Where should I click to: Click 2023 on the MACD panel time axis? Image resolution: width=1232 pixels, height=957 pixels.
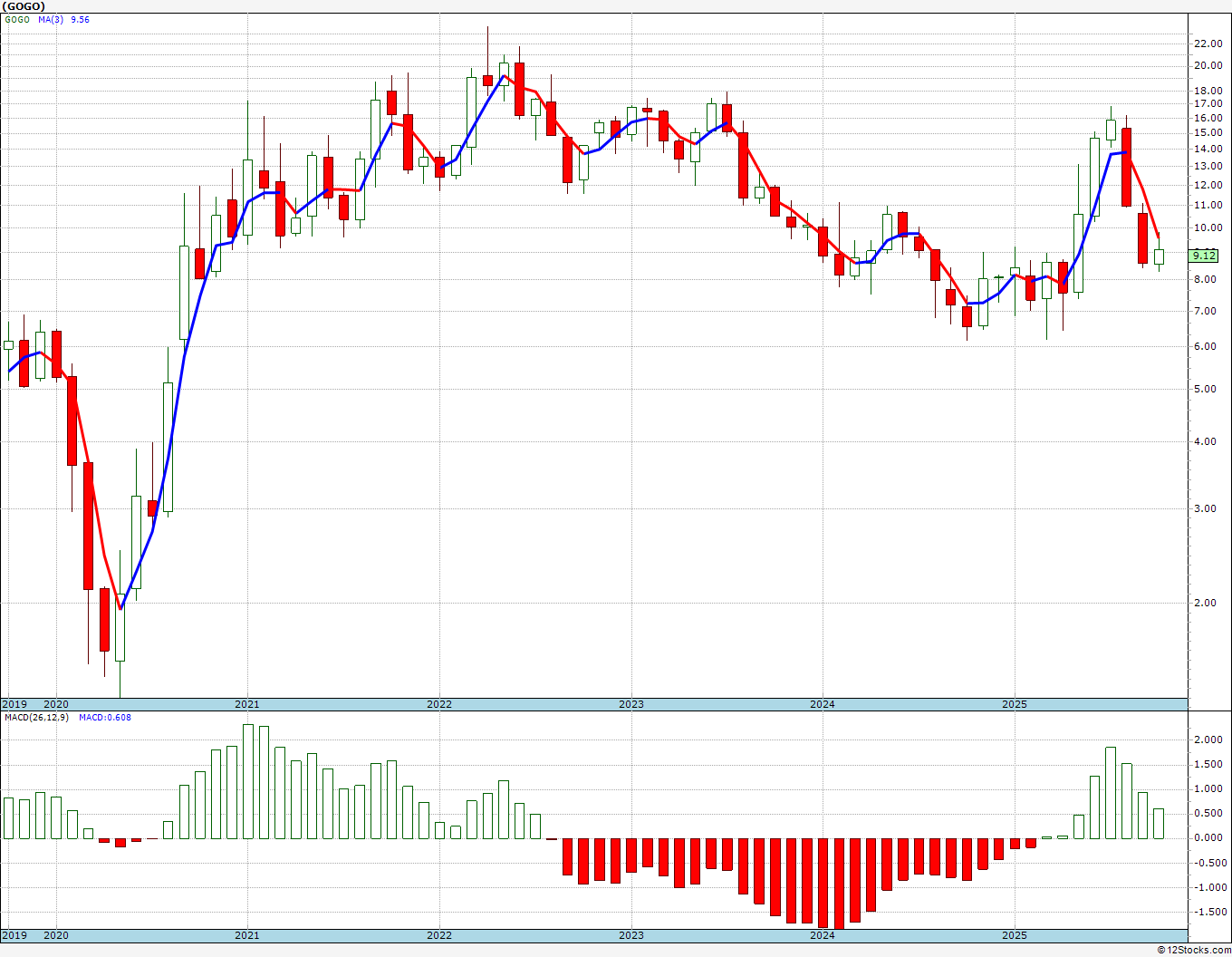(631, 935)
